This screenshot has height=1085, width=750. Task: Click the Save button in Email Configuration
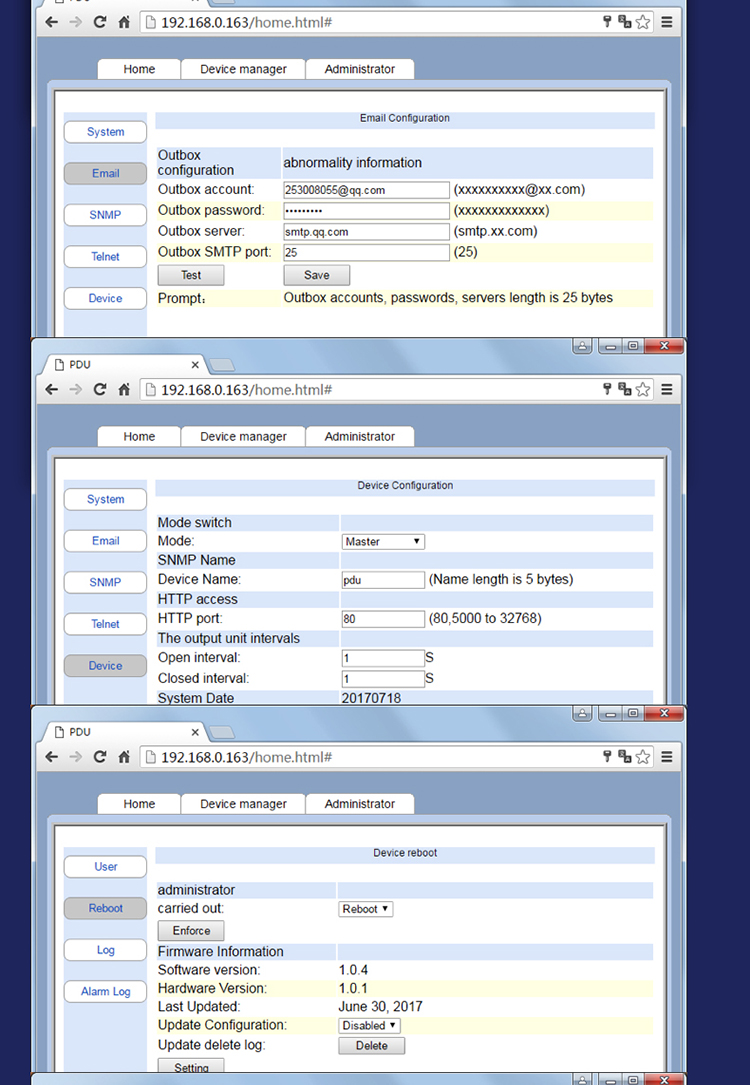pos(317,275)
